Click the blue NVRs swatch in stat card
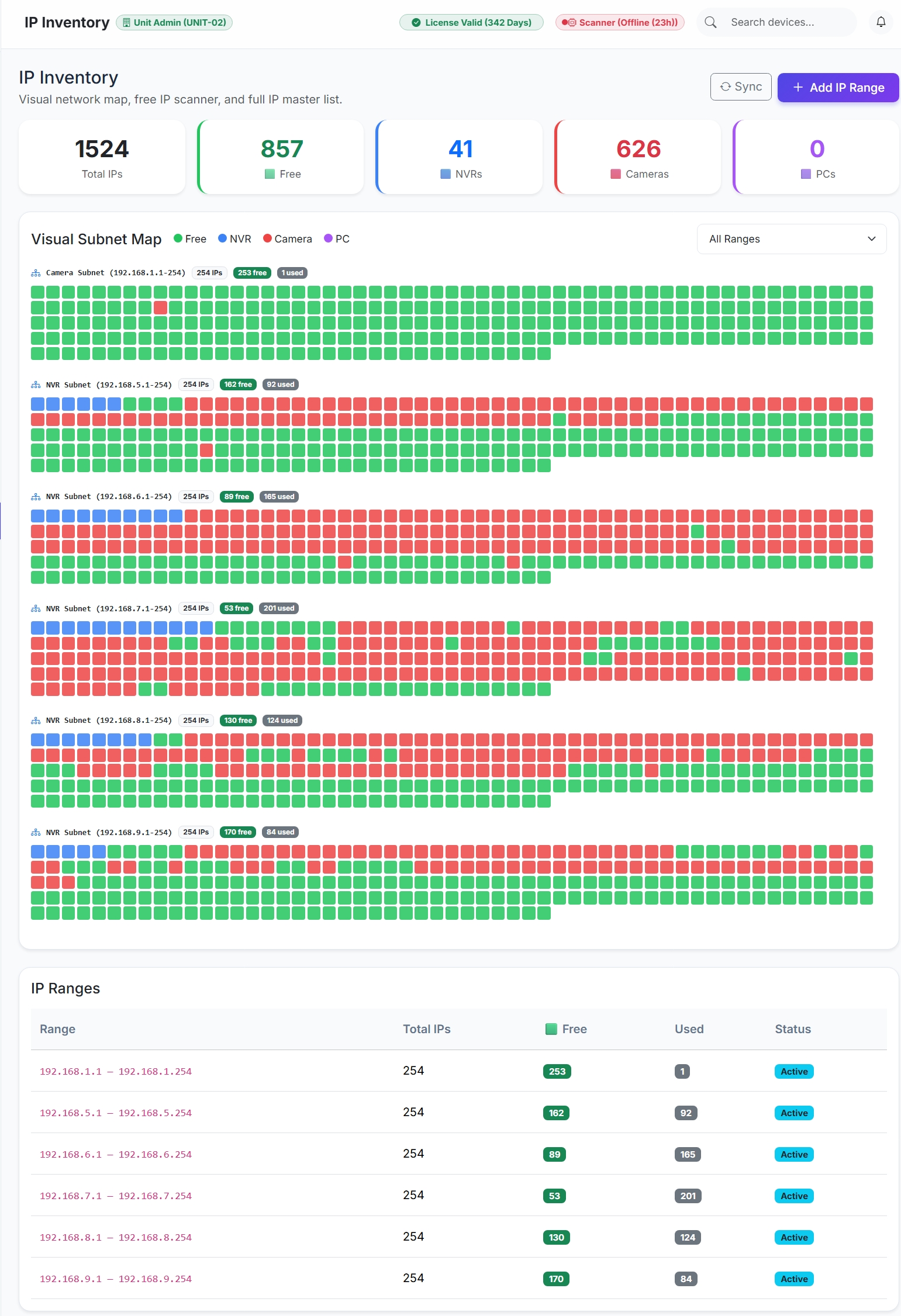The width and height of the screenshot is (901, 1316). [445, 174]
